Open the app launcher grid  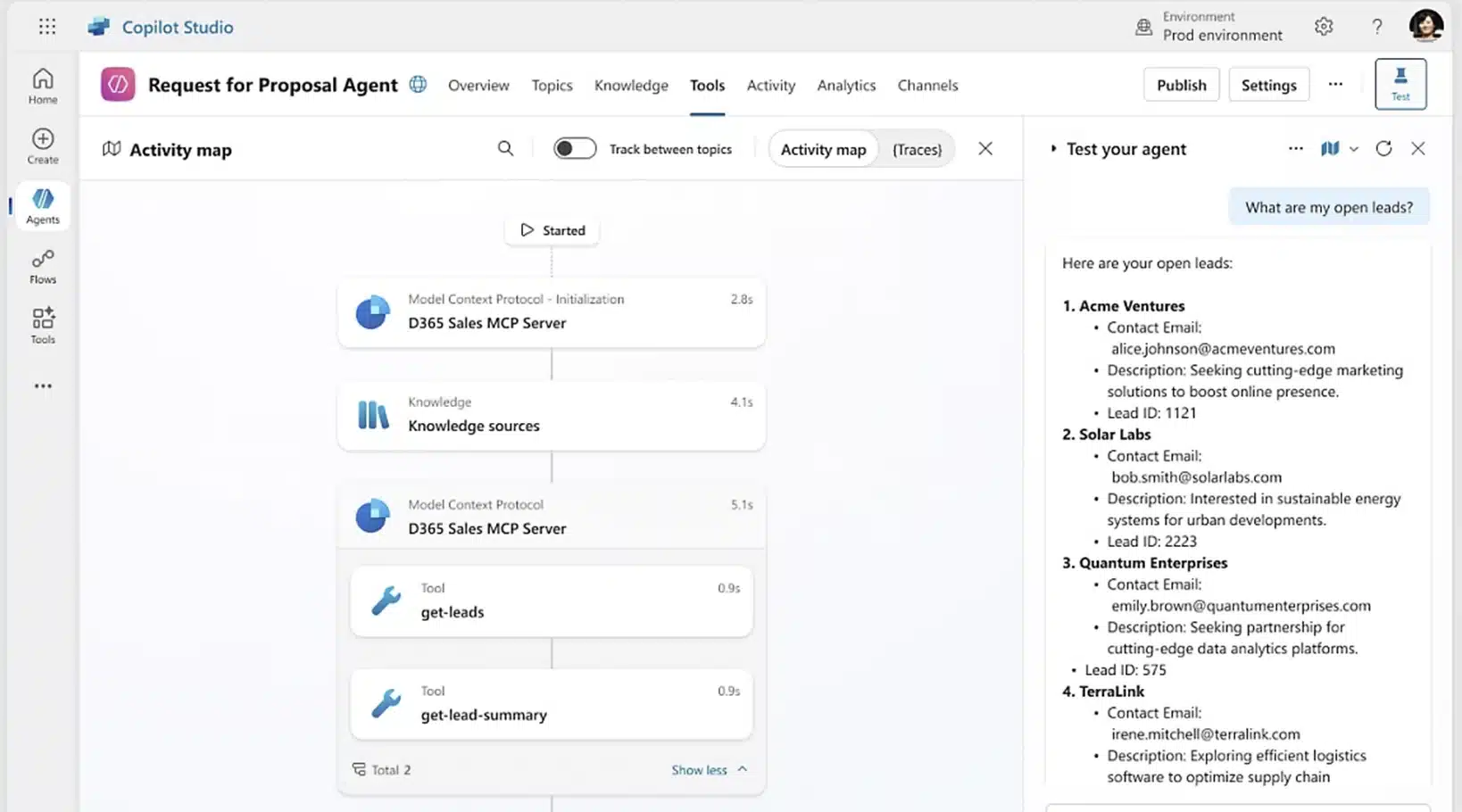pyautogui.click(x=47, y=27)
